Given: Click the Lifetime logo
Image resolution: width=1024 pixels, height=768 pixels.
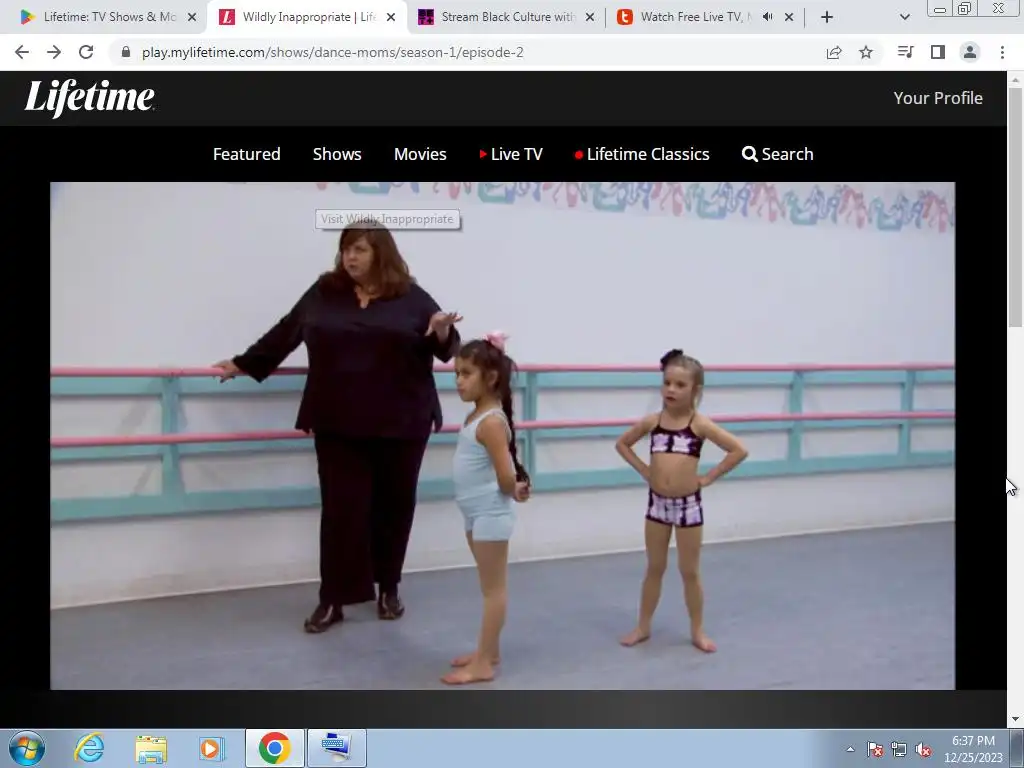Looking at the screenshot, I should [89, 98].
